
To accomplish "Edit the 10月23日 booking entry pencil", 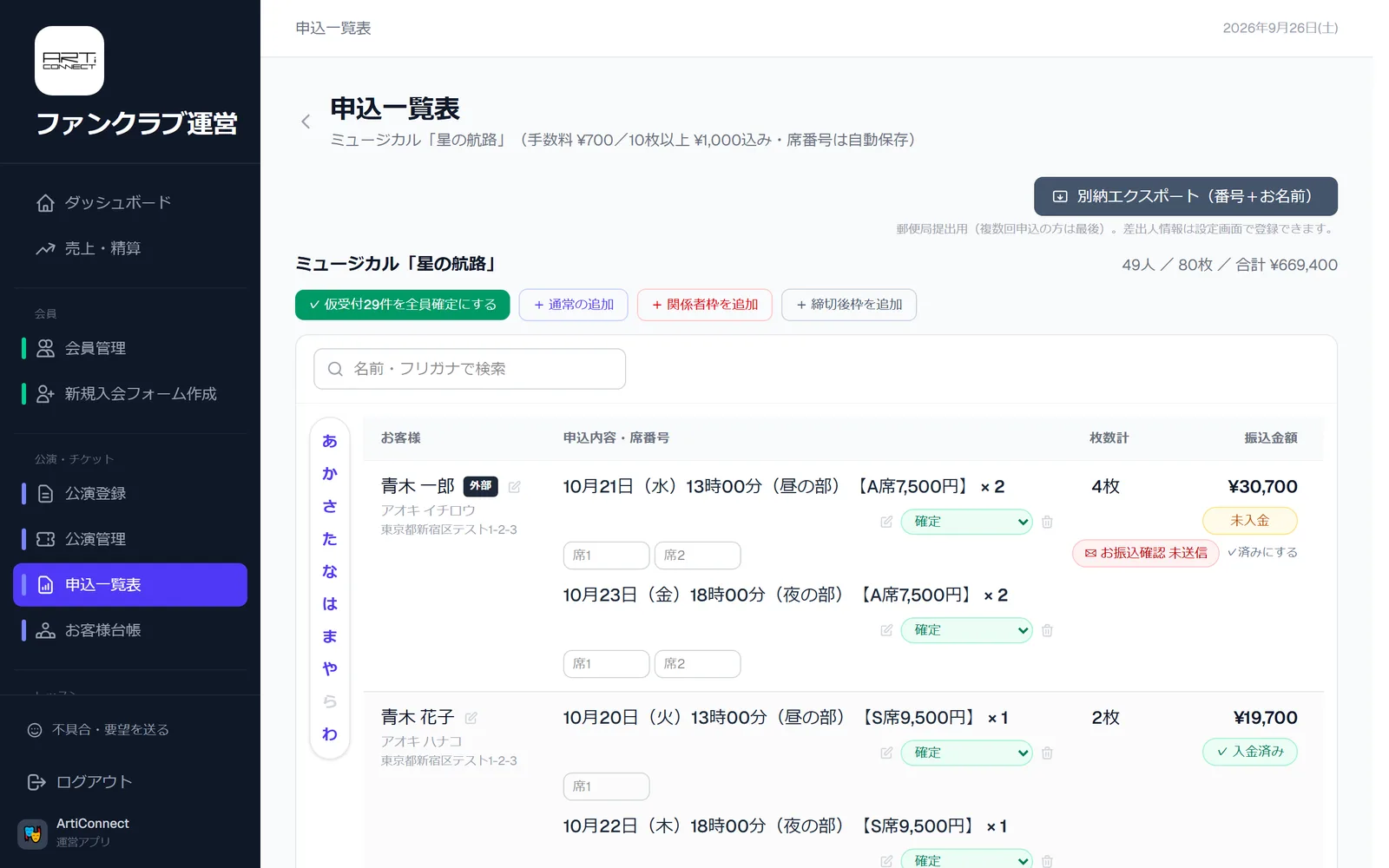I will (886, 630).
